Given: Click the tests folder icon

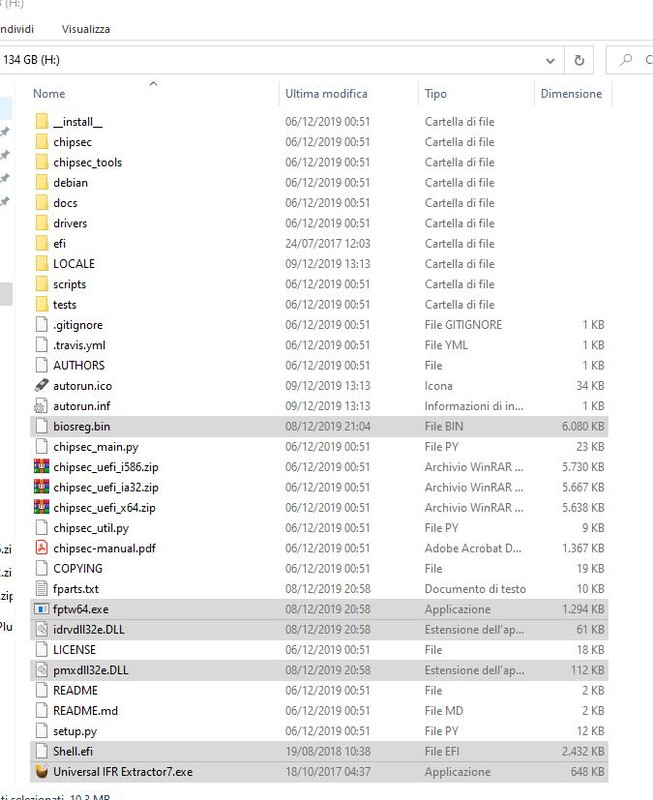Looking at the screenshot, I should 42,304.
